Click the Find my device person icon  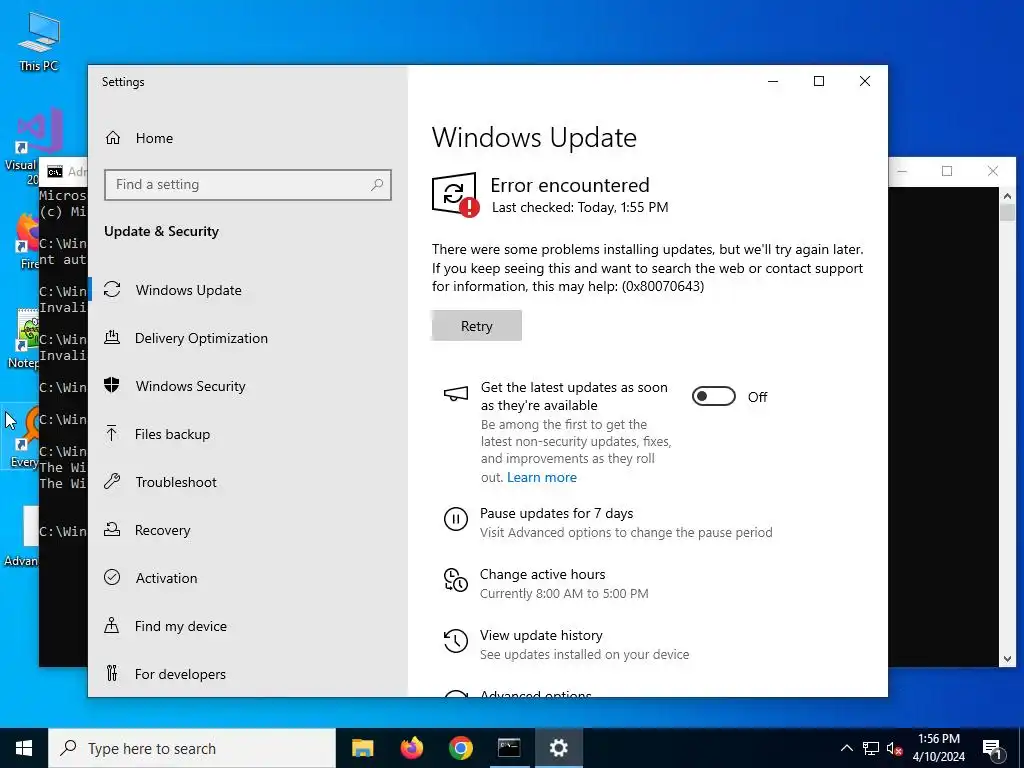coord(112,626)
